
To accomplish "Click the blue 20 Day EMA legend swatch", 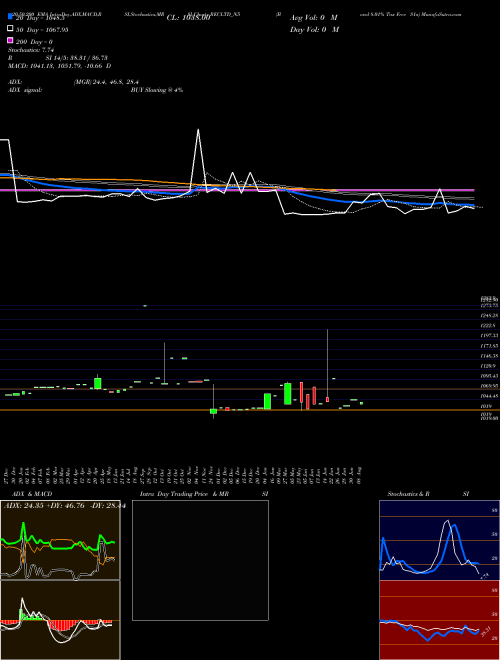I will click(x=10, y=16).
